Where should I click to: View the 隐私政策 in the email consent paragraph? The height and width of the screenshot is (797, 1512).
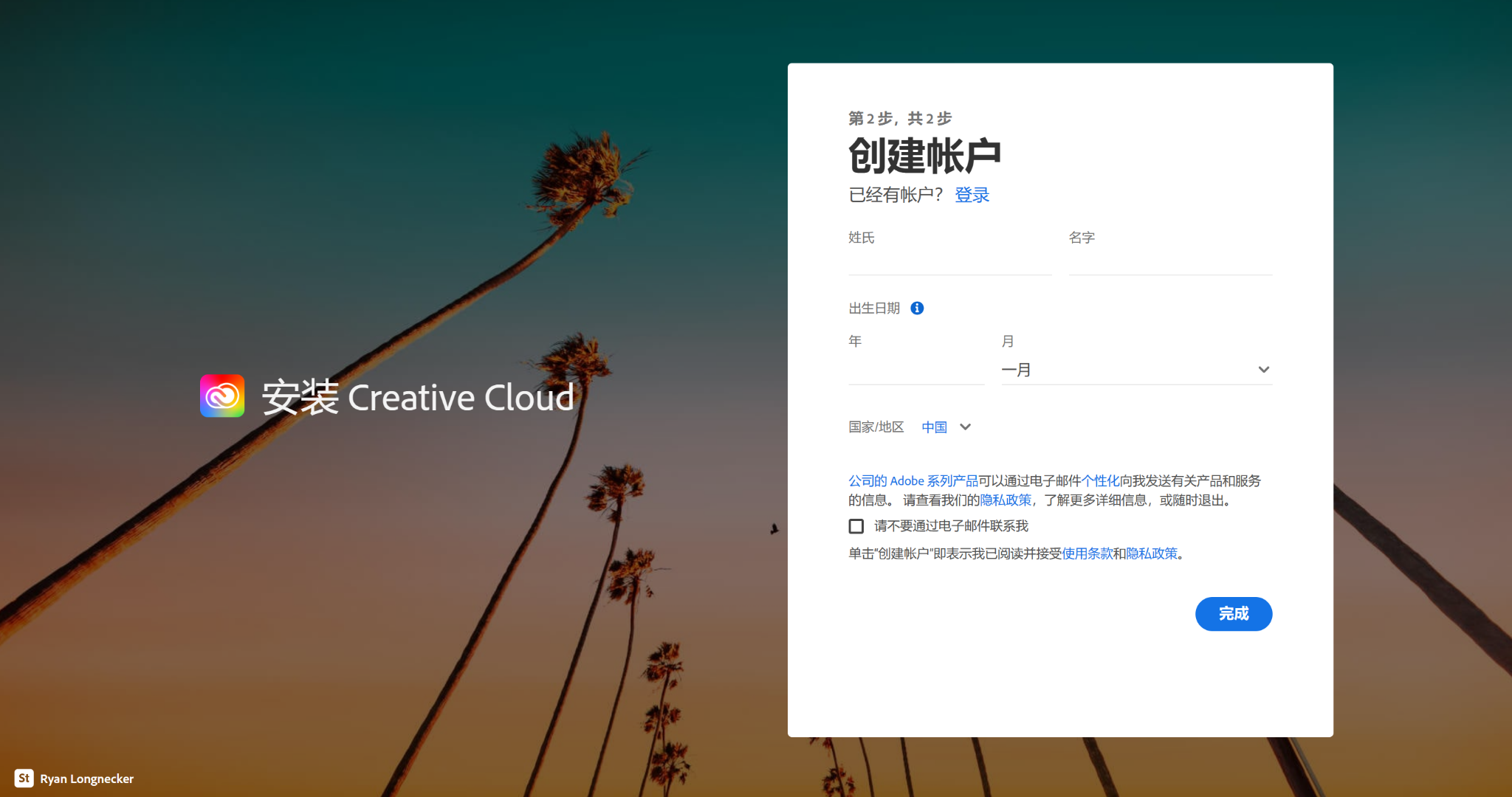1005,500
